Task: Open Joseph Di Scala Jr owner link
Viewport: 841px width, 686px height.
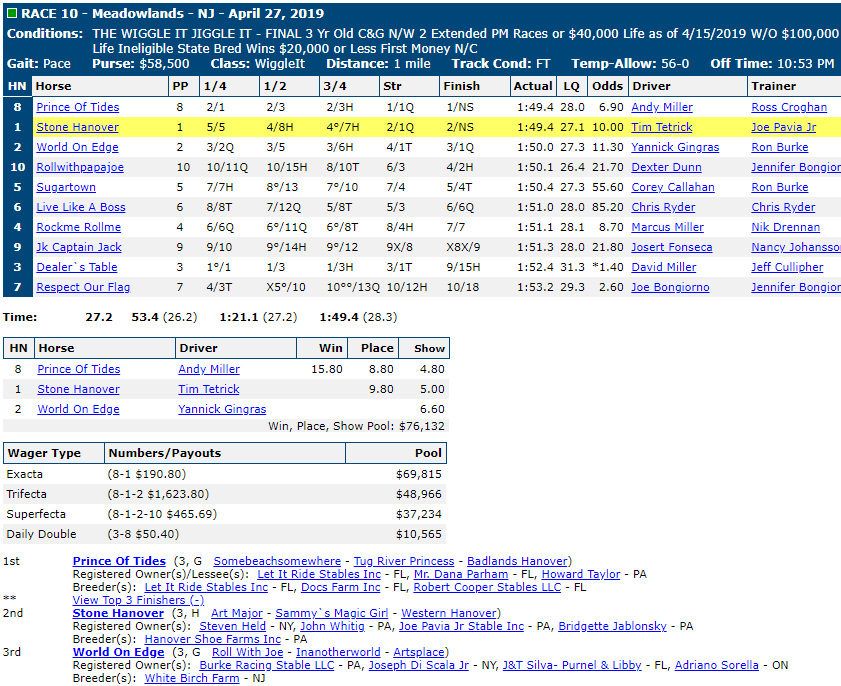Action: coord(418,665)
